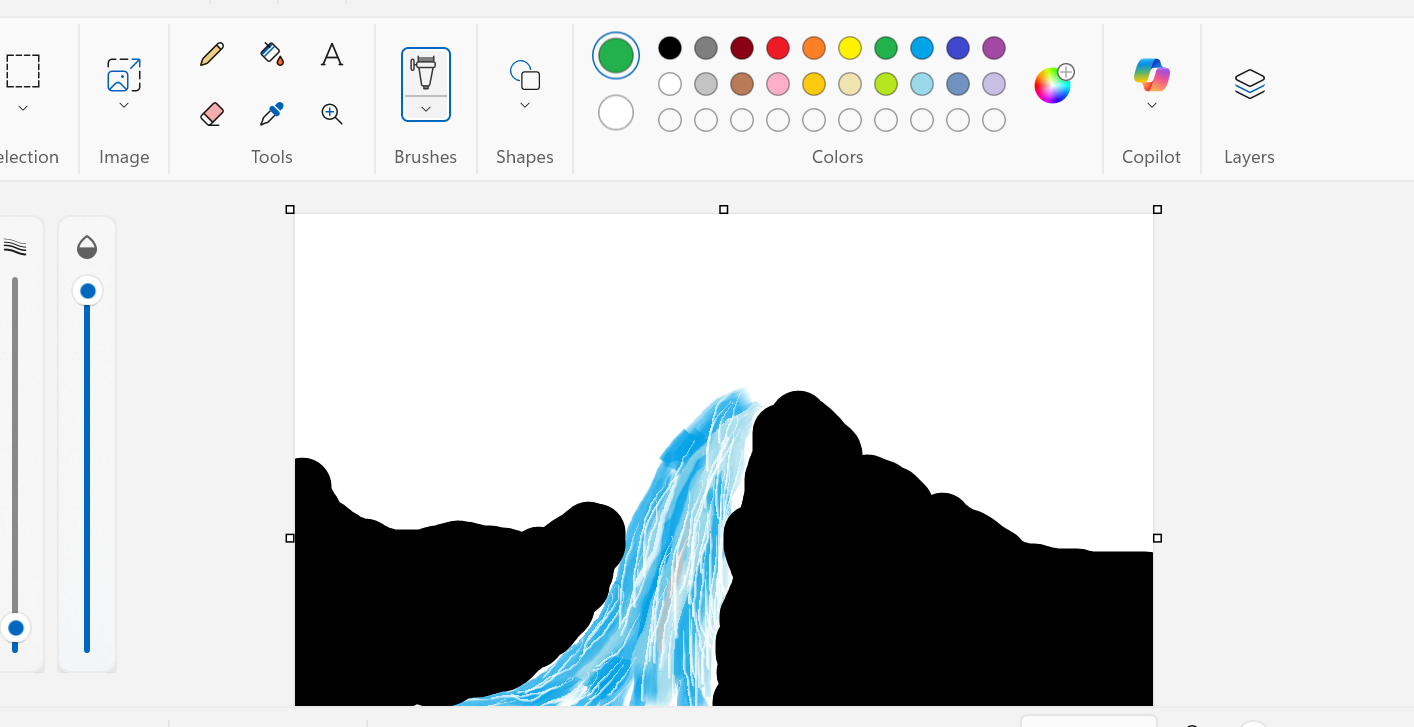Select the currently active calligraphy brush
Viewport: 1414px width, 727px height.
pyautogui.click(x=425, y=70)
